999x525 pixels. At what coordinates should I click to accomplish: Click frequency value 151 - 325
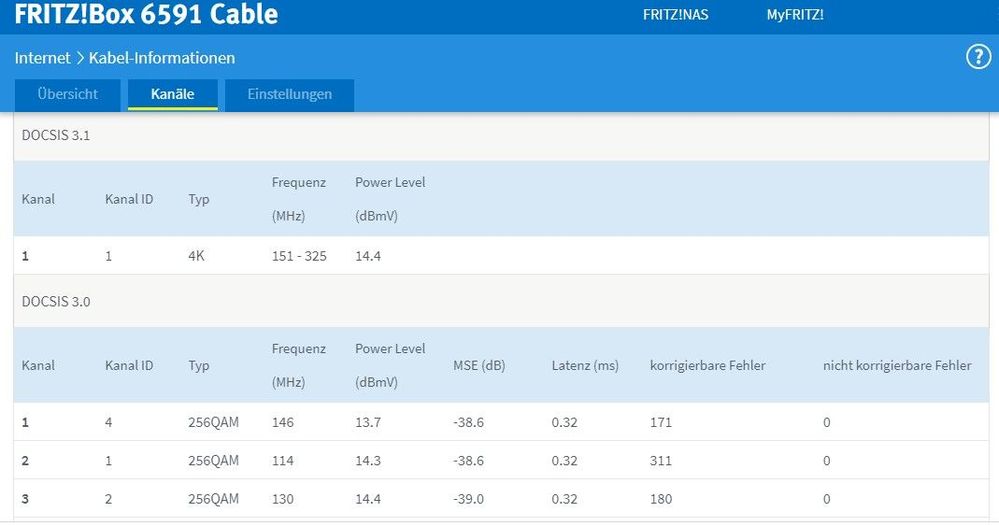[x=299, y=256]
